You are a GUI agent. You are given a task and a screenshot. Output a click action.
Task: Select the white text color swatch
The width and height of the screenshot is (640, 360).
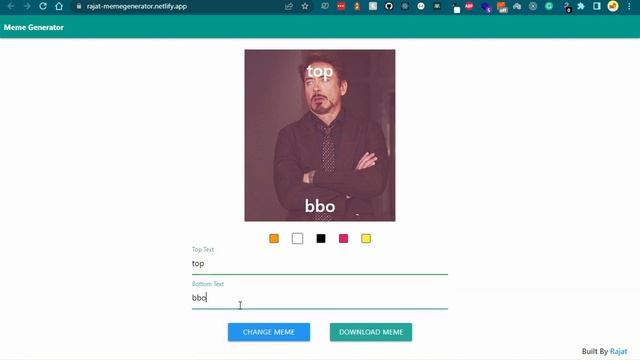298,238
